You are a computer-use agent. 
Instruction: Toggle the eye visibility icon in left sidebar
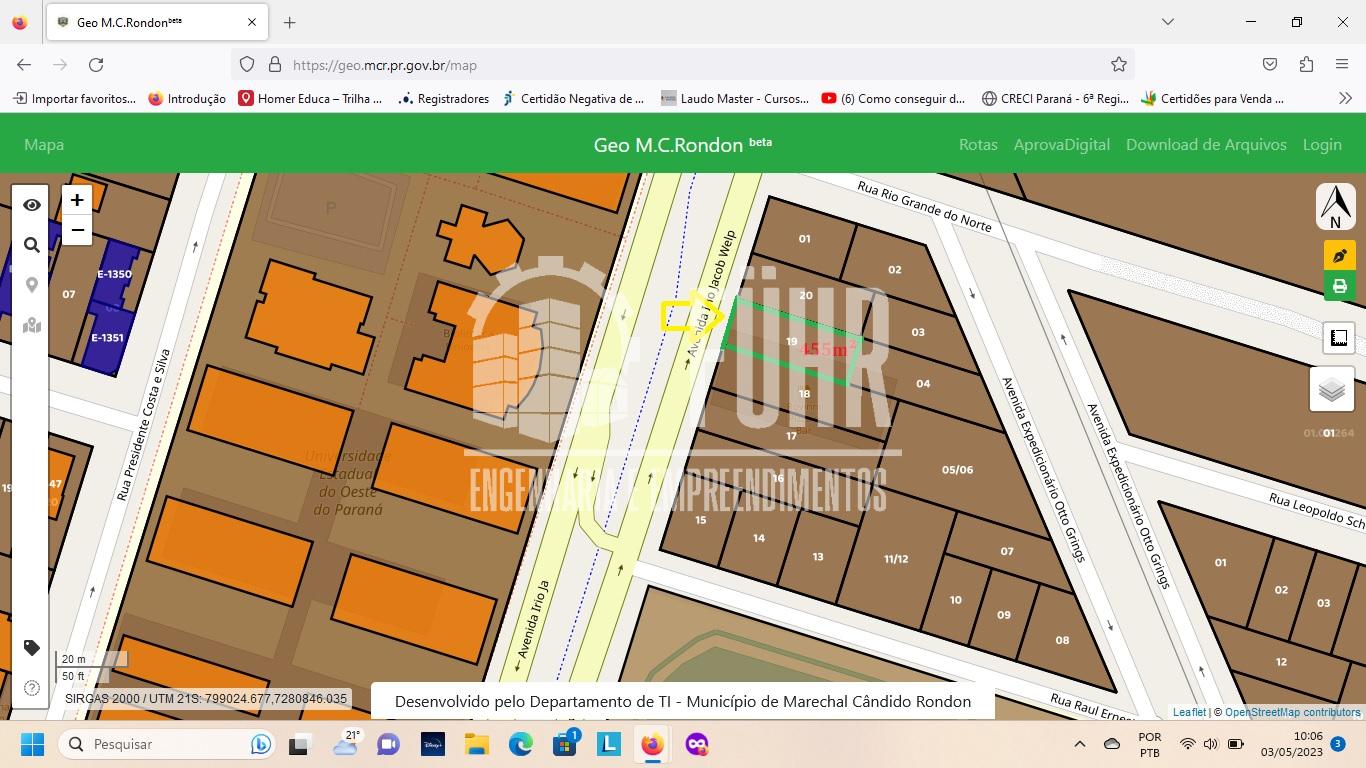click(x=31, y=205)
